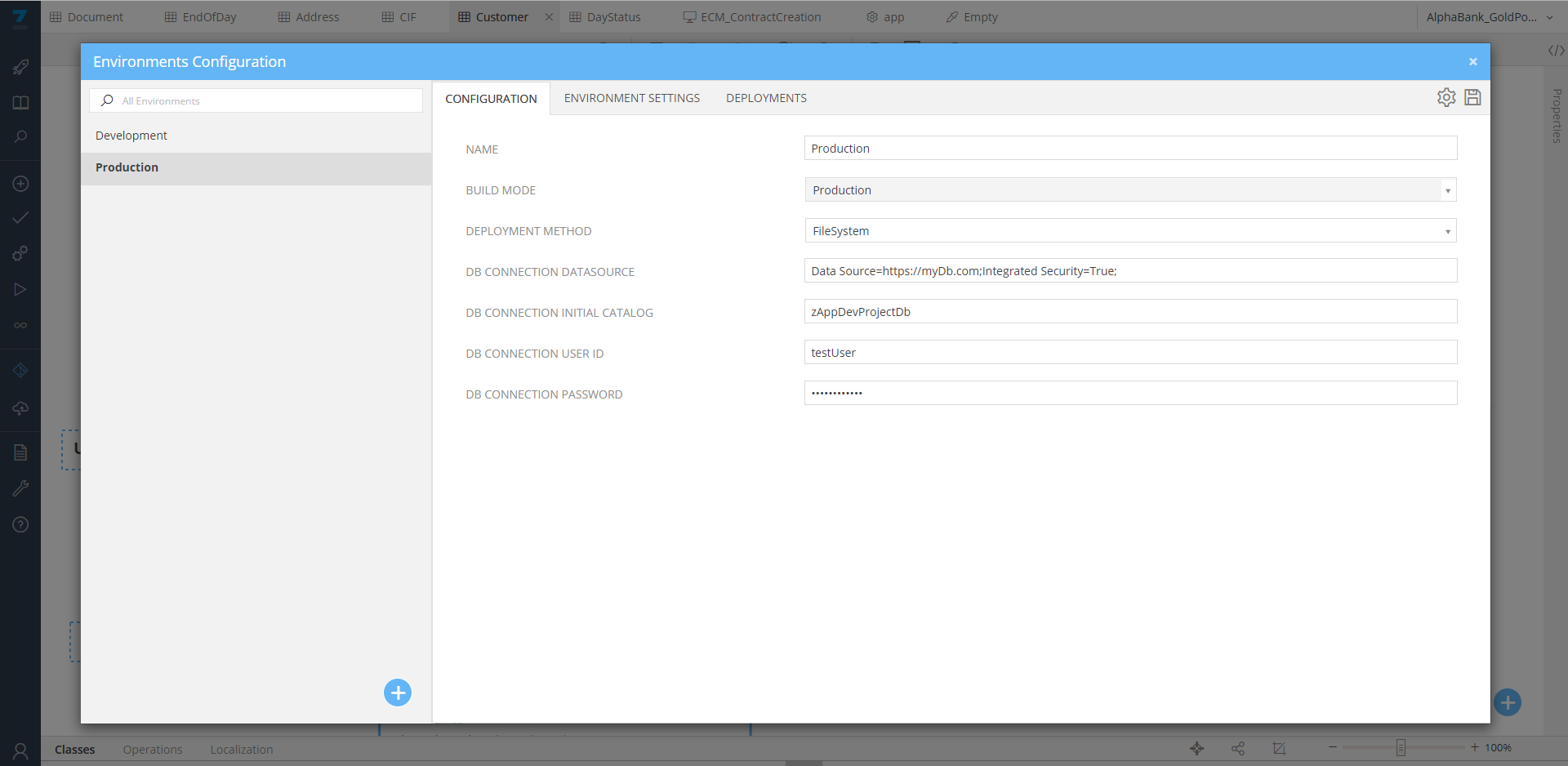Click the cloud deploy icon in sidebar

20,407
